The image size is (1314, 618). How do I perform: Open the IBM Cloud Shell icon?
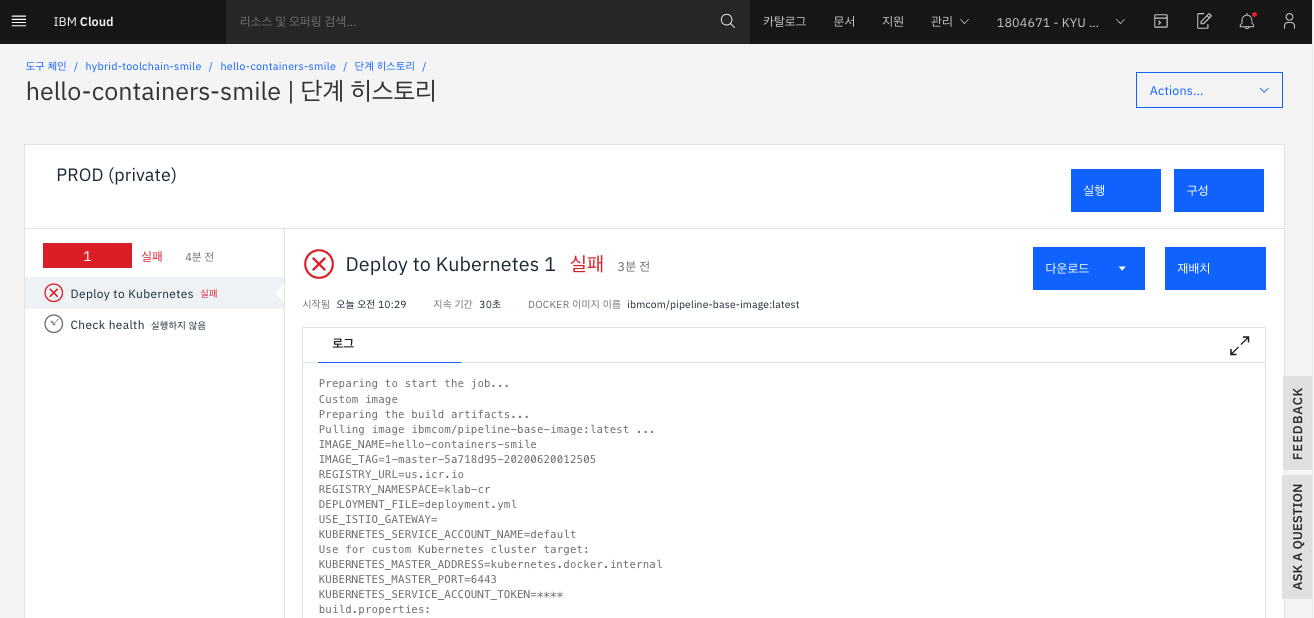1161,21
